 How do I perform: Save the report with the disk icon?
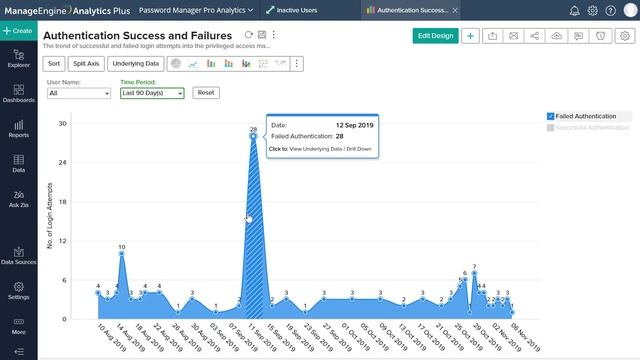(262, 35)
